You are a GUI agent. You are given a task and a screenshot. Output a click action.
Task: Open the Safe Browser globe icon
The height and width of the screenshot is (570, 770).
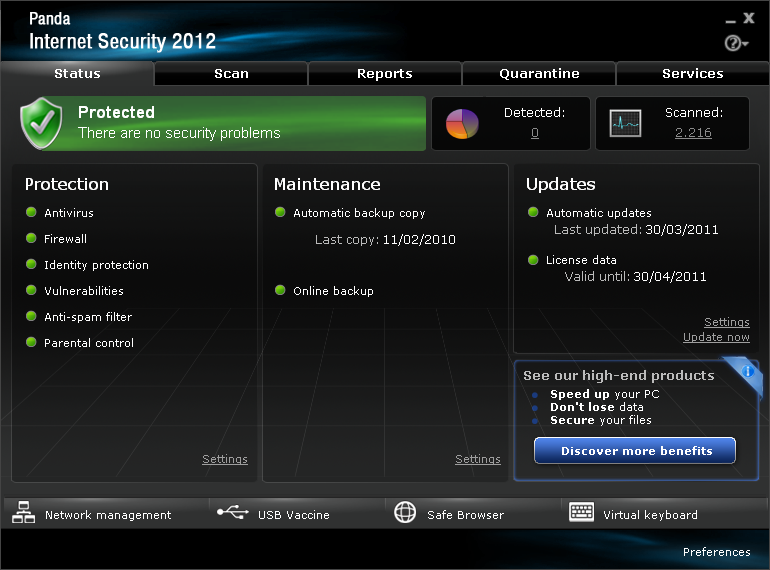coord(405,514)
